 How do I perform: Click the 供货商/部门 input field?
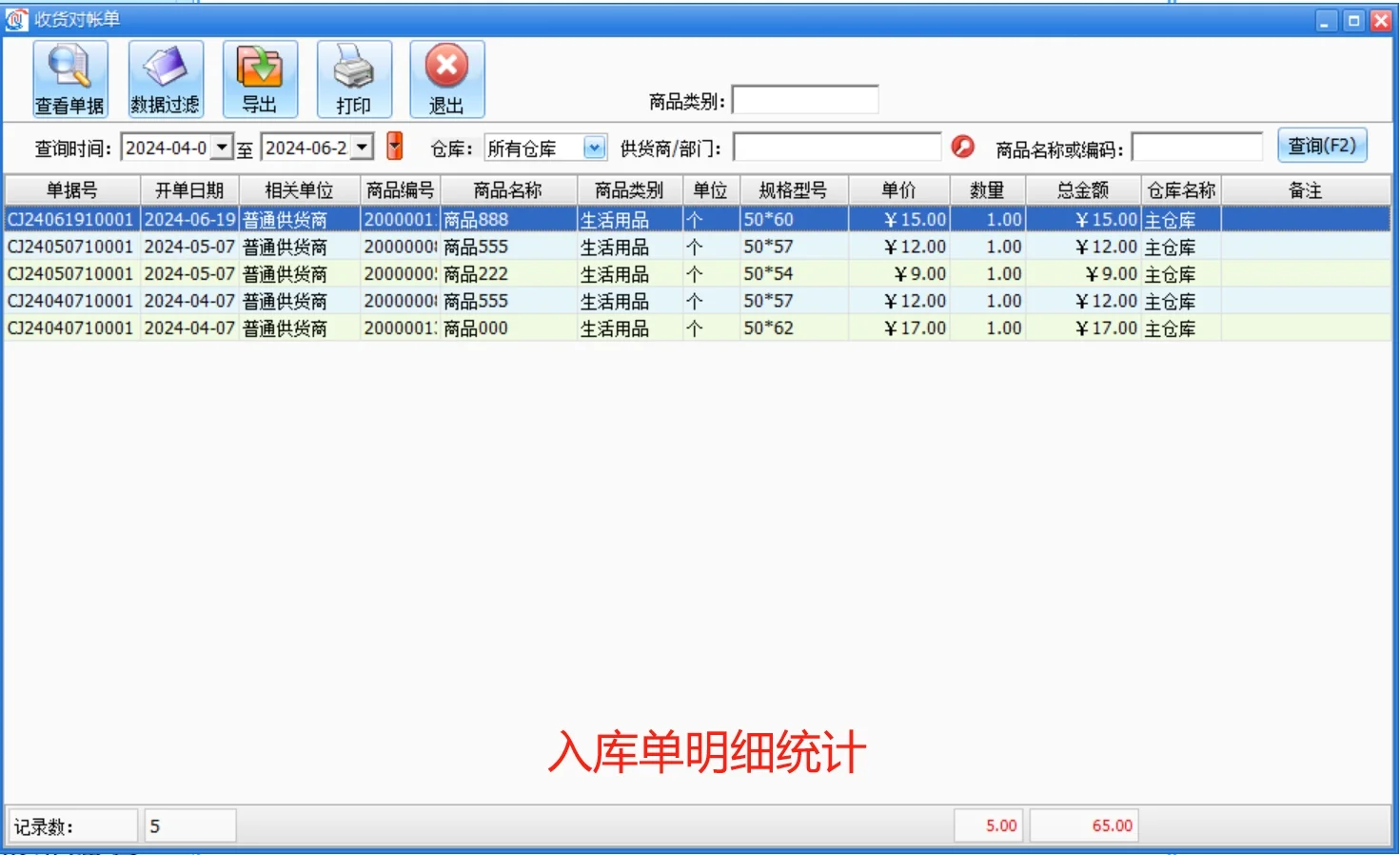836,147
